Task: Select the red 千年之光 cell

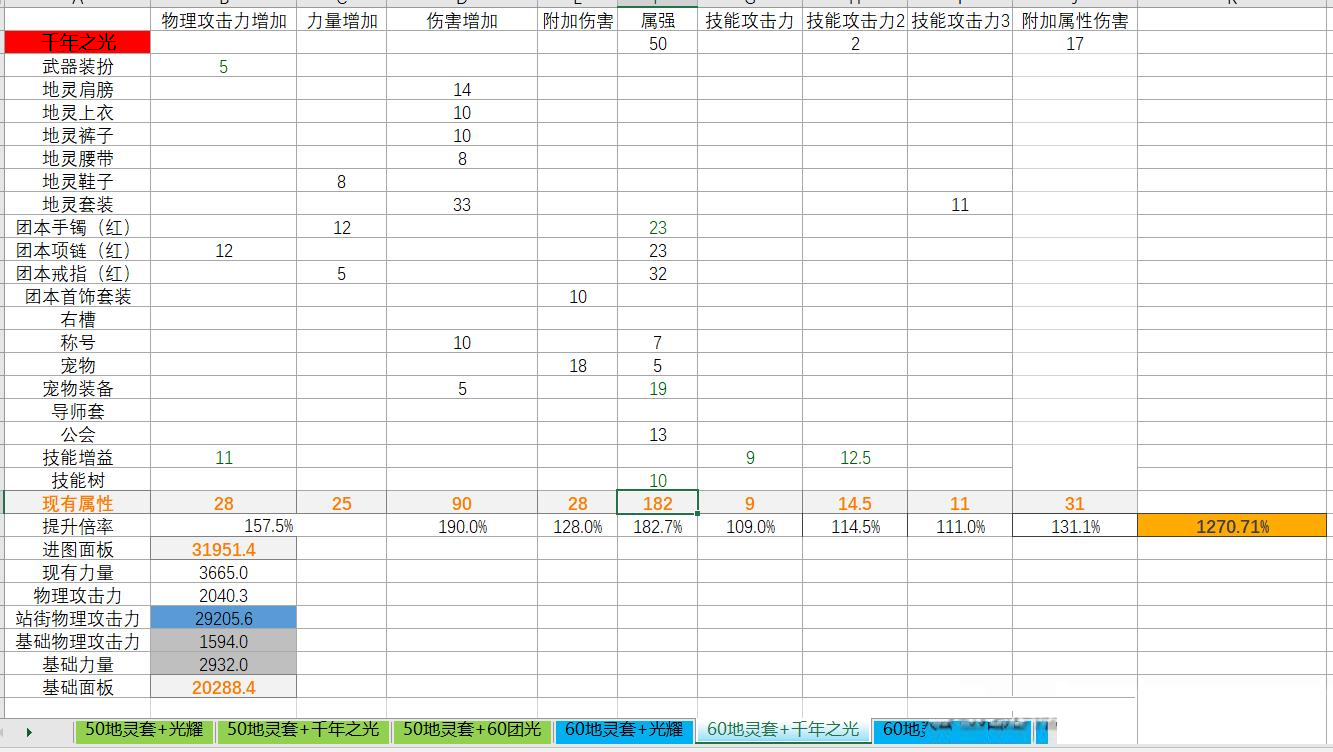Action: click(x=78, y=43)
